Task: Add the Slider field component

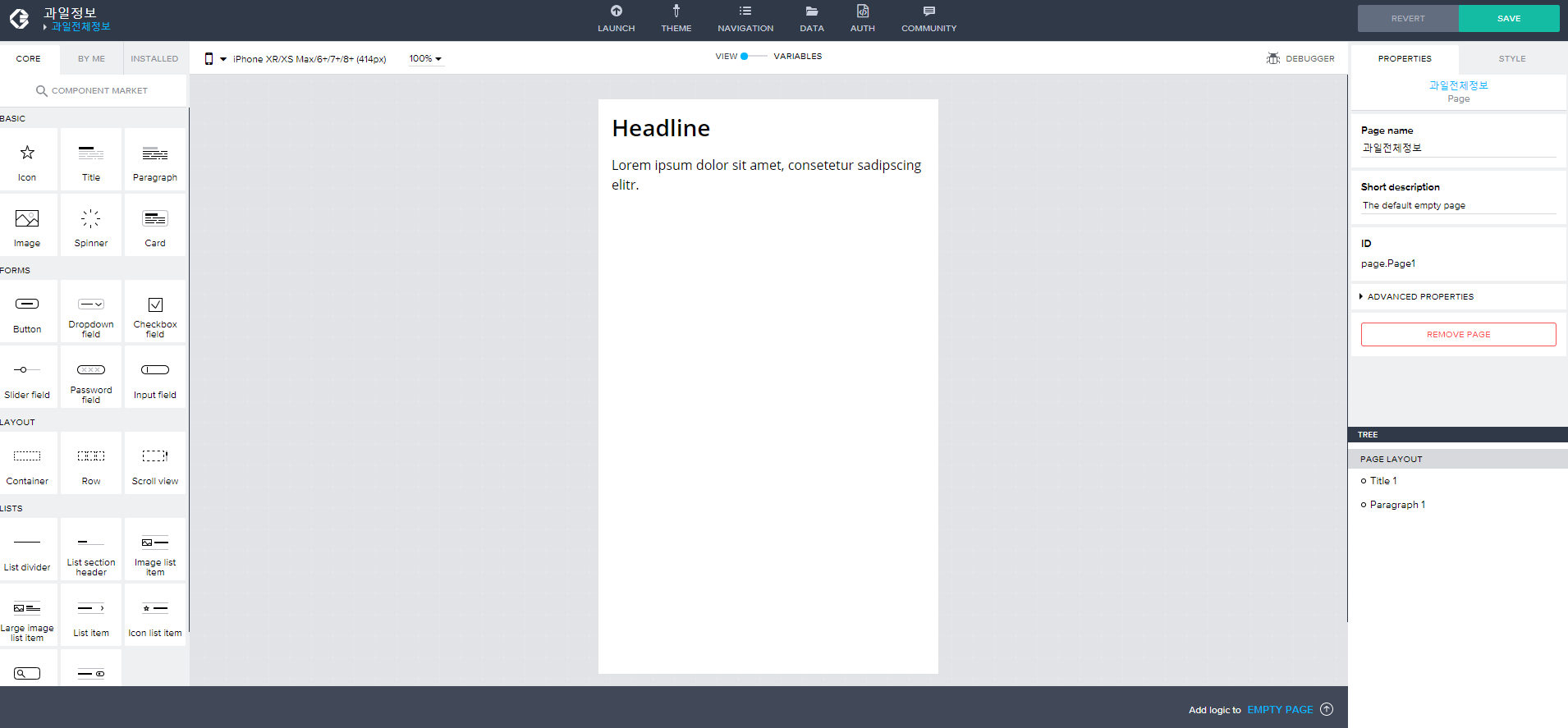Action: coord(27,378)
